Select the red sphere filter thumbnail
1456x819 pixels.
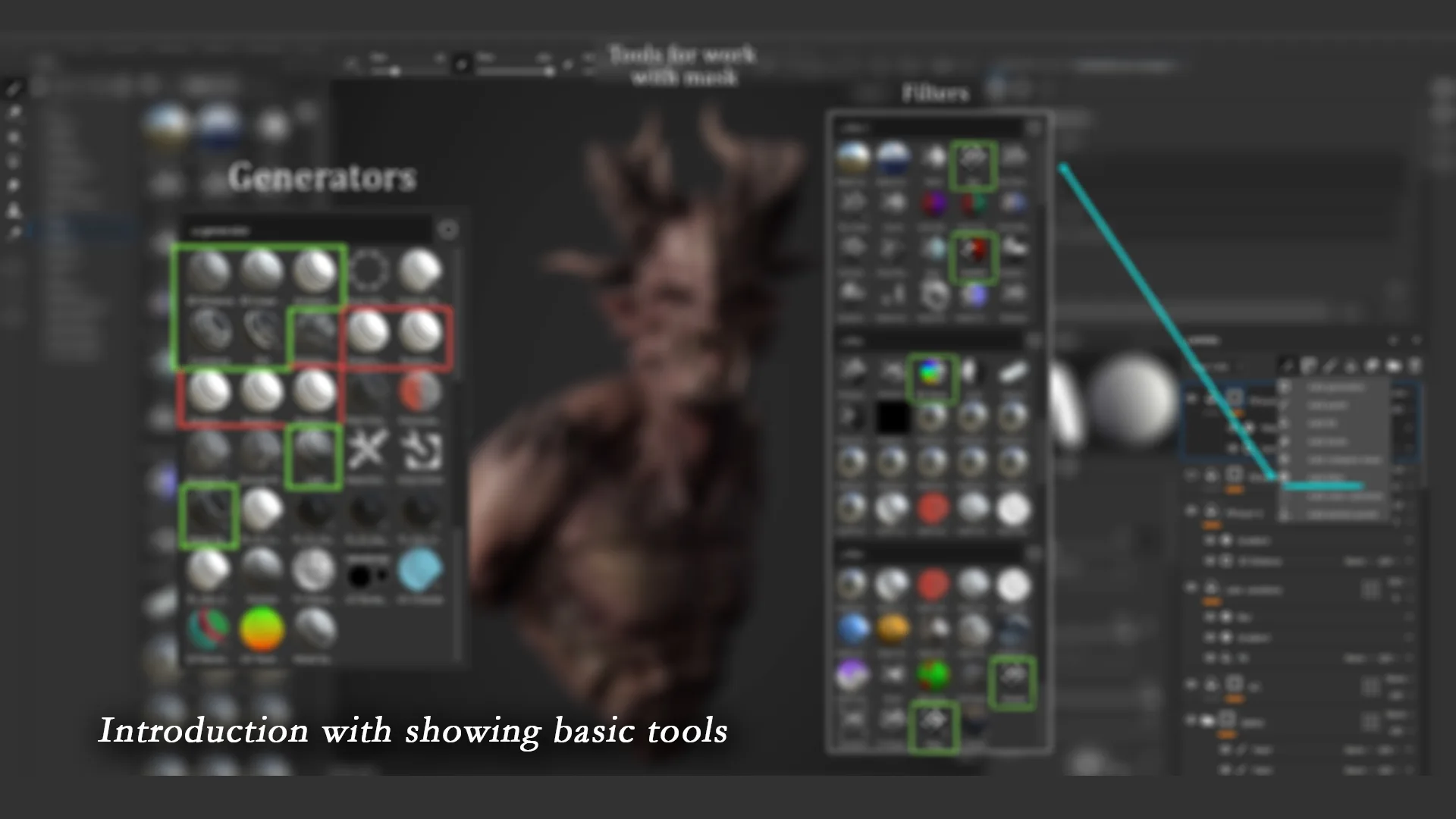933,507
